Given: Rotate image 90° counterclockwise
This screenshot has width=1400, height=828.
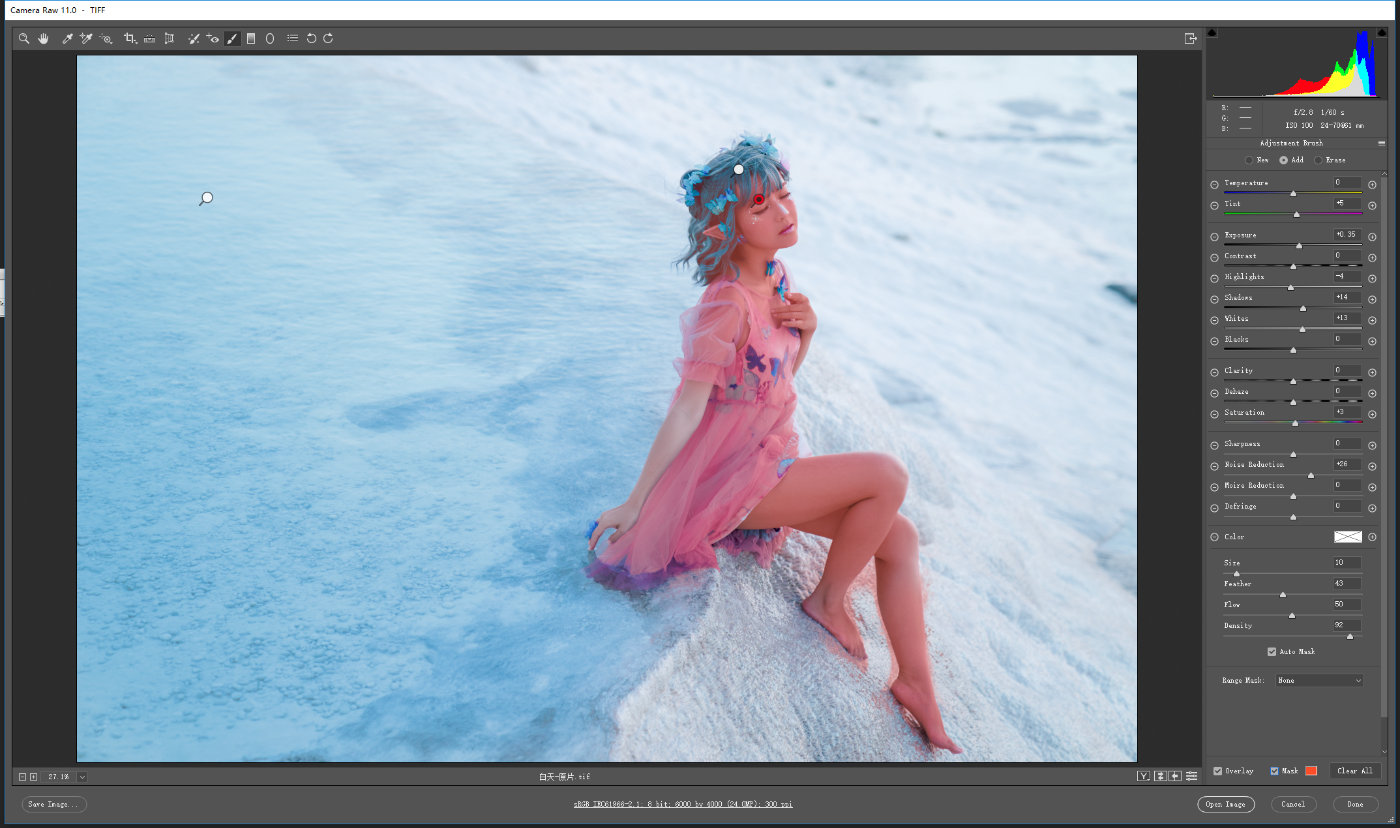Looking at the screenshot, I should 311,39.
